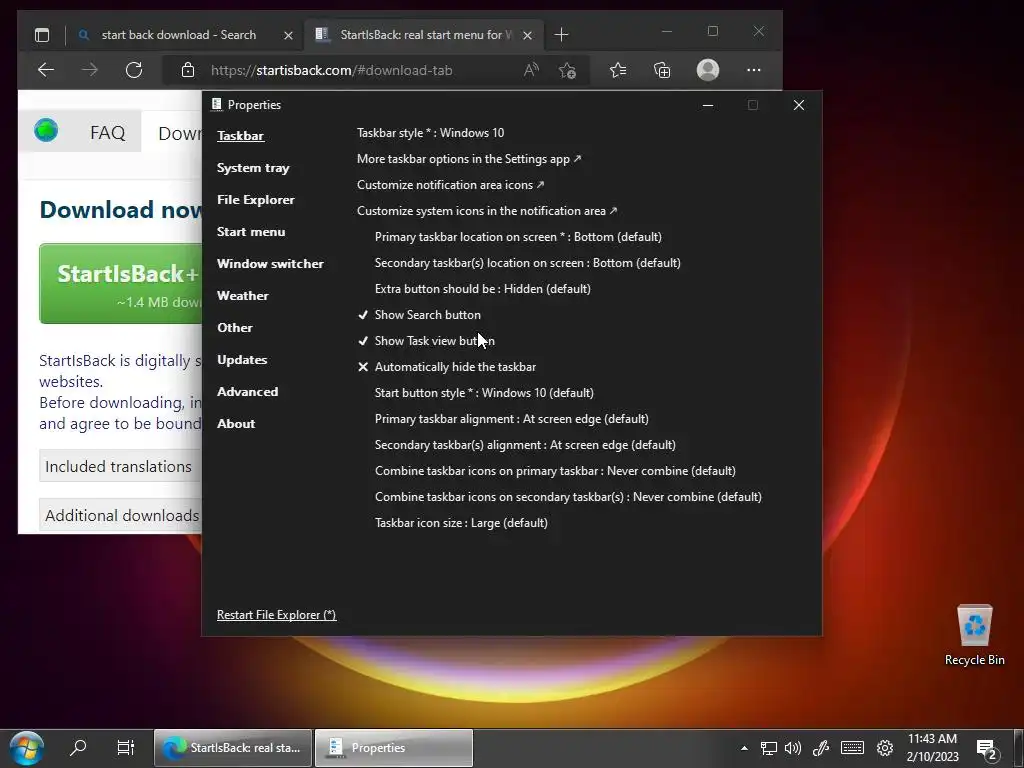The height and width of the screenshot is (768, 1024).
Task: Open Customize notification area icons link
Action: 451,185
